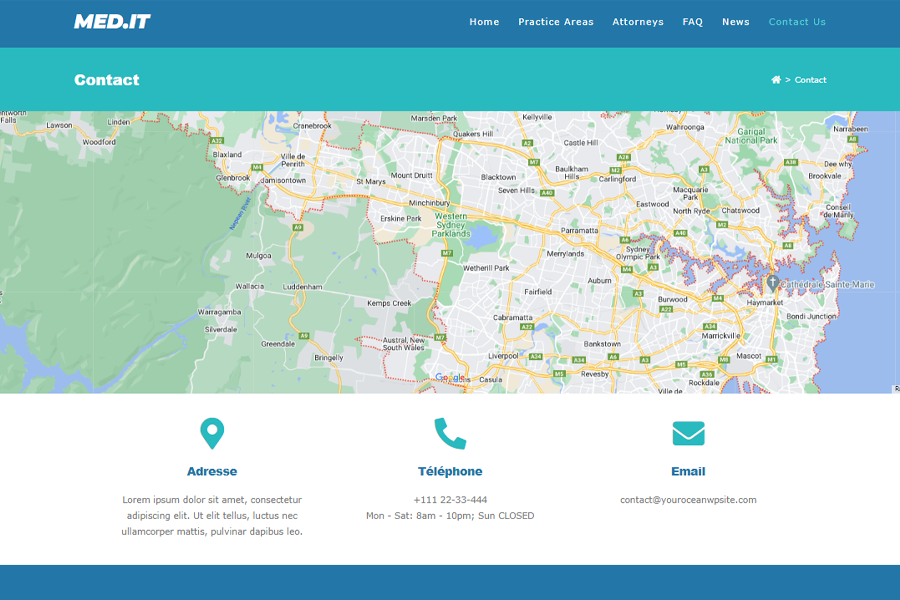This screenshot has width=900, height=600.
Task: Click the MED.IT logo
Action: [112, 22]
